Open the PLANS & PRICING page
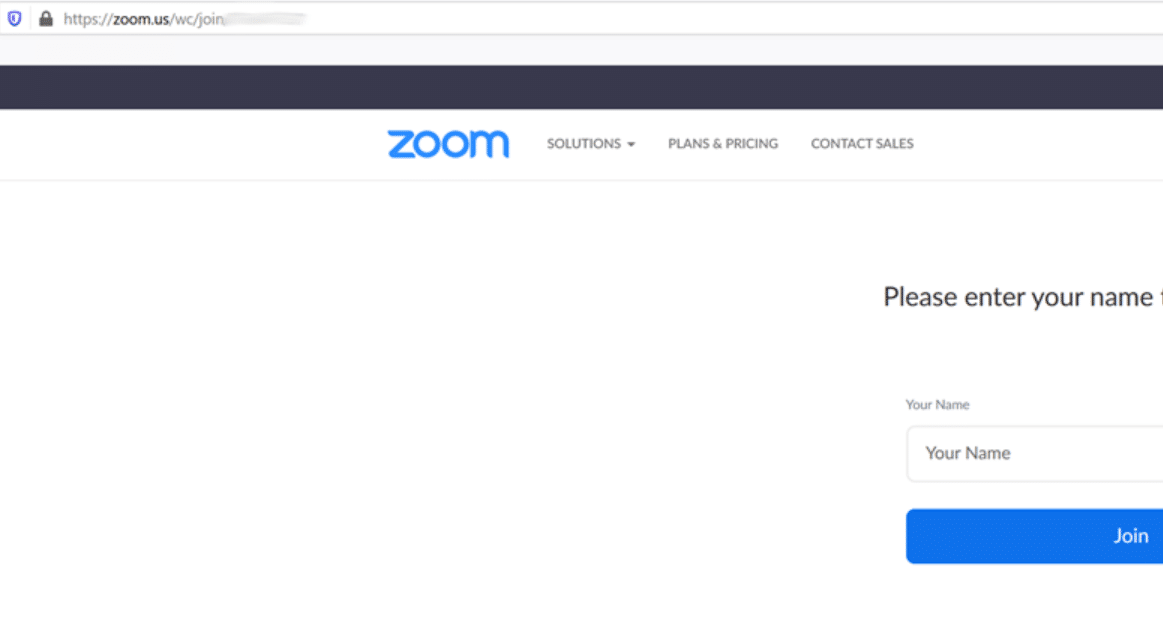Image resolution: width=1163 pixels, height=623 pixels. (x=723, y=144)
